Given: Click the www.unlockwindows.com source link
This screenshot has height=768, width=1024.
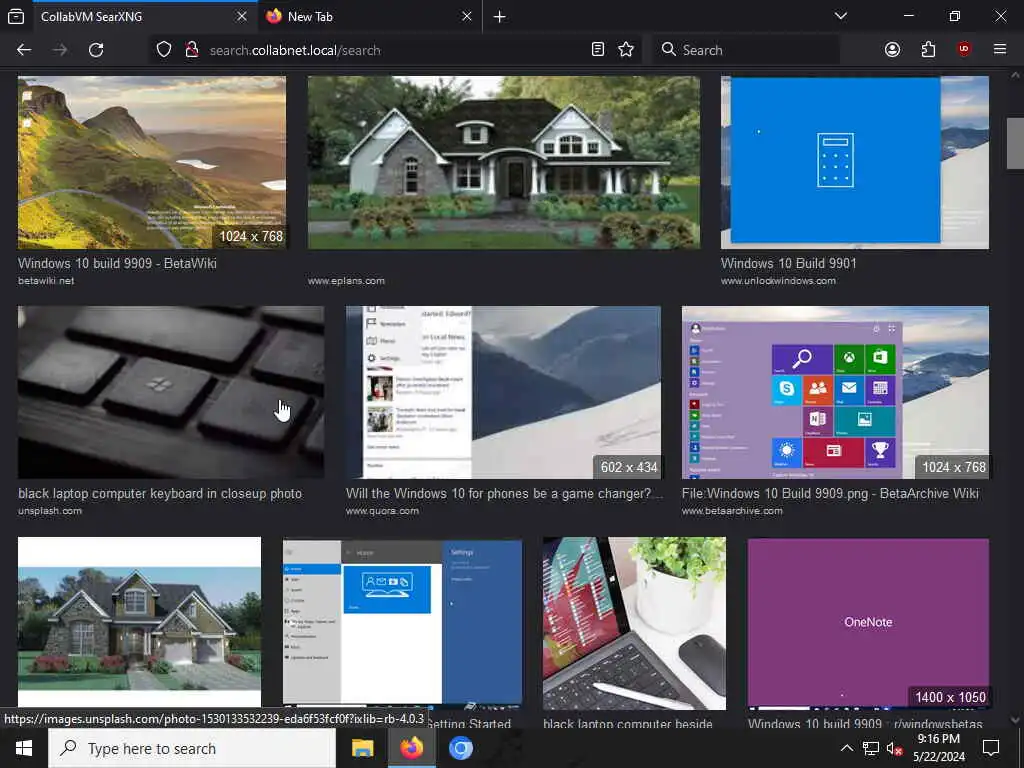Looking at the screenshot, I should coord(778,281).
